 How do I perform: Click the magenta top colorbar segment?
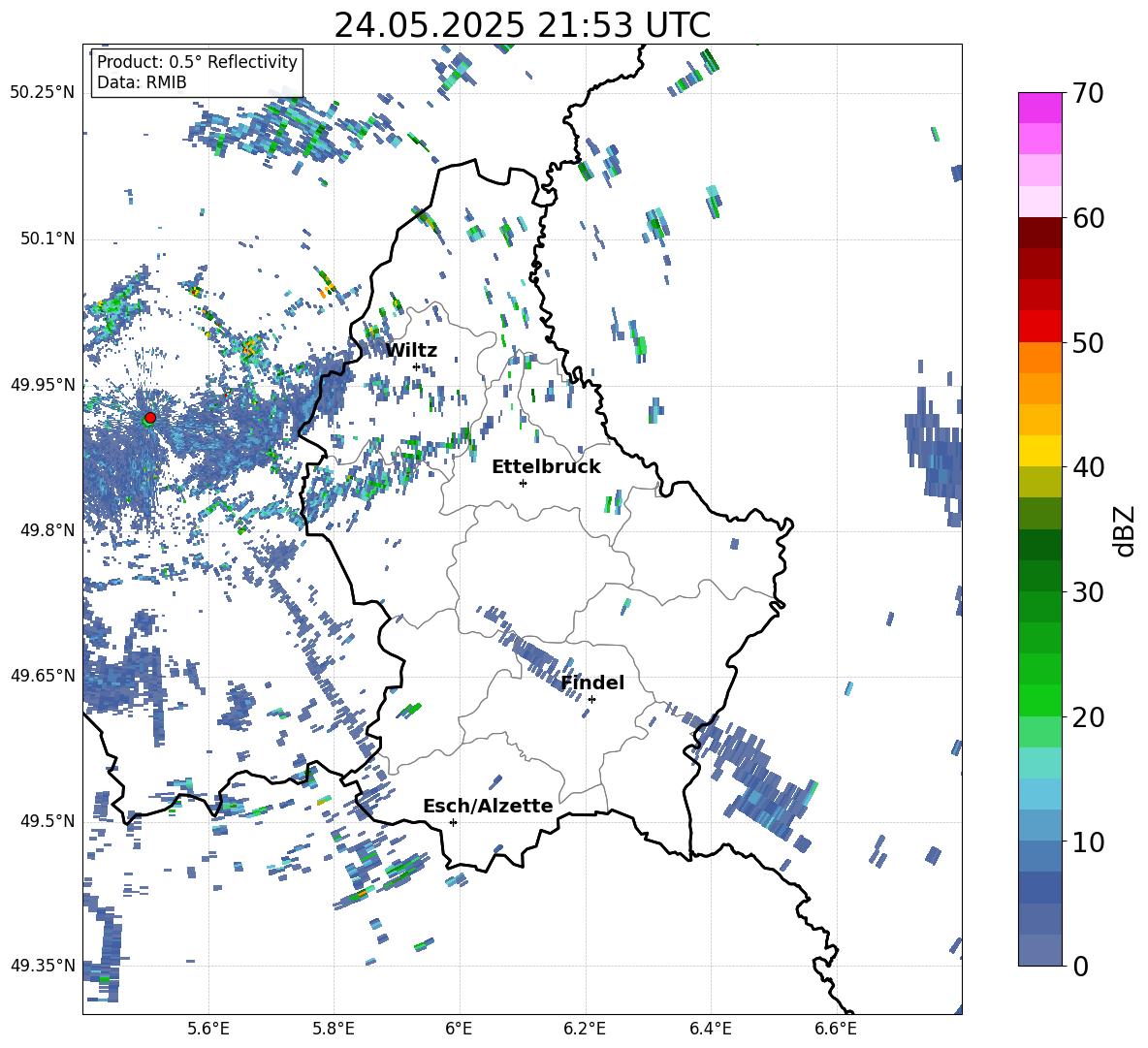tap(1039, 108)
